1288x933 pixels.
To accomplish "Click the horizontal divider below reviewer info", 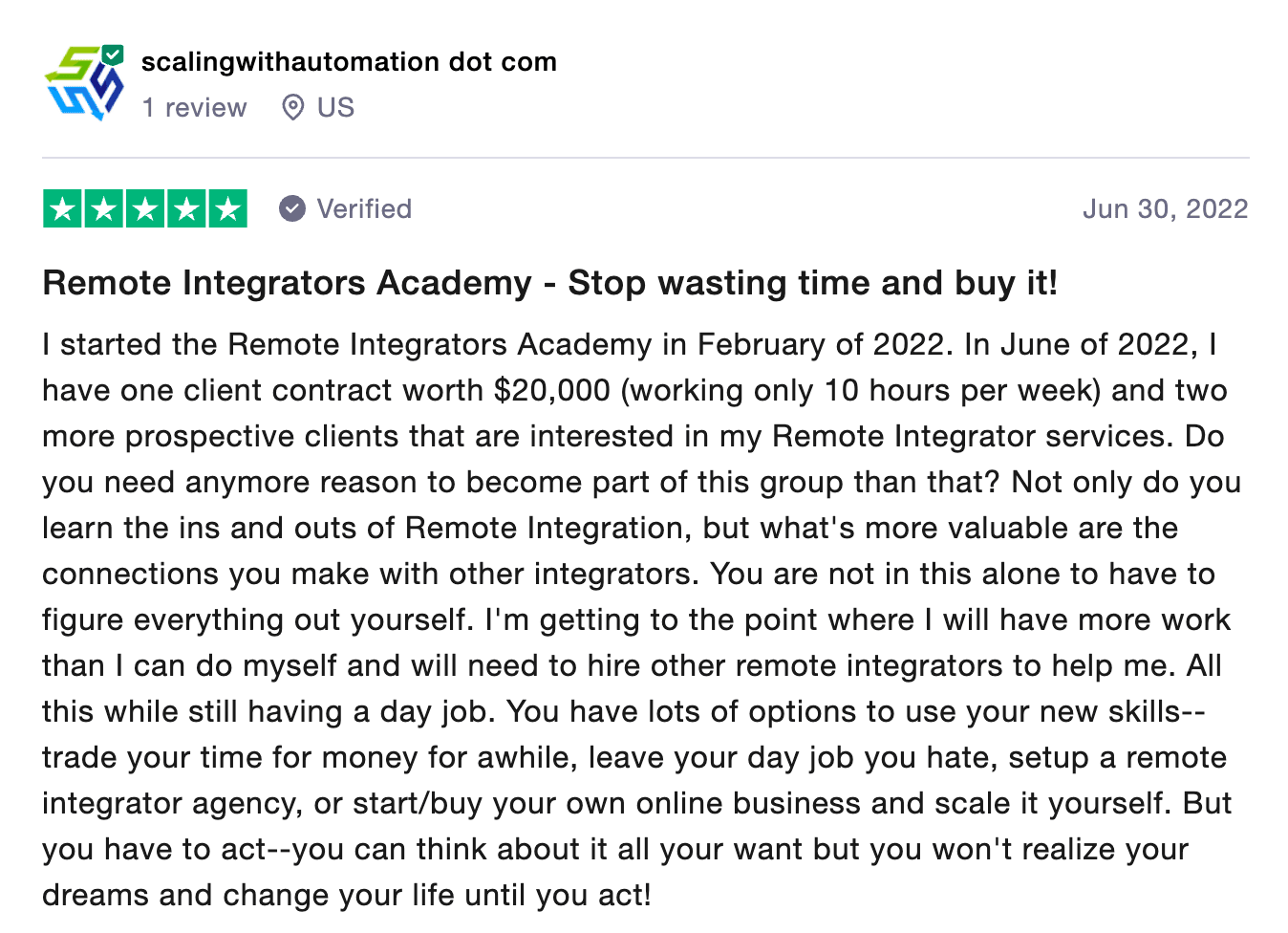I will [645, 158].
